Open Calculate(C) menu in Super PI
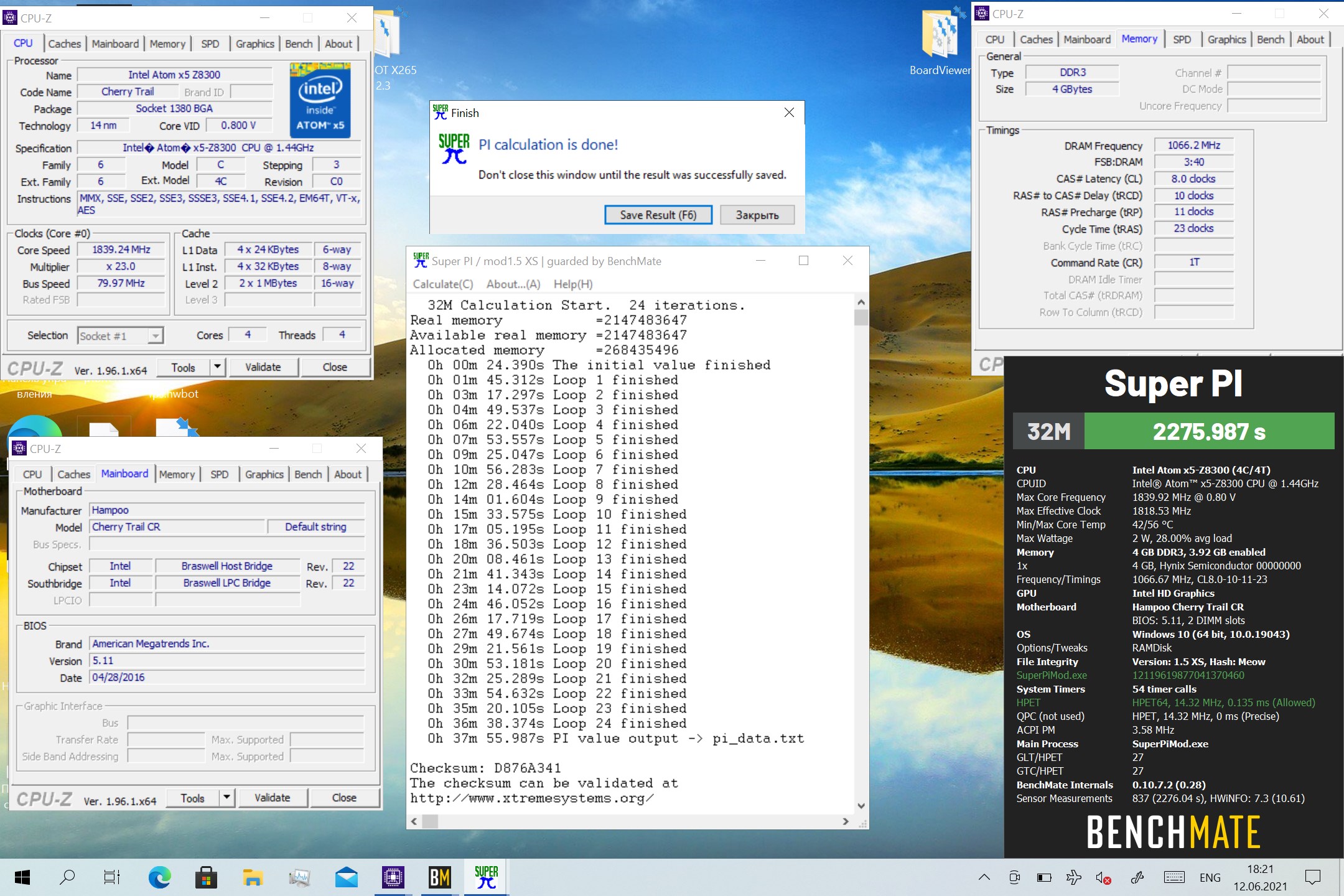 pos(443,284)
